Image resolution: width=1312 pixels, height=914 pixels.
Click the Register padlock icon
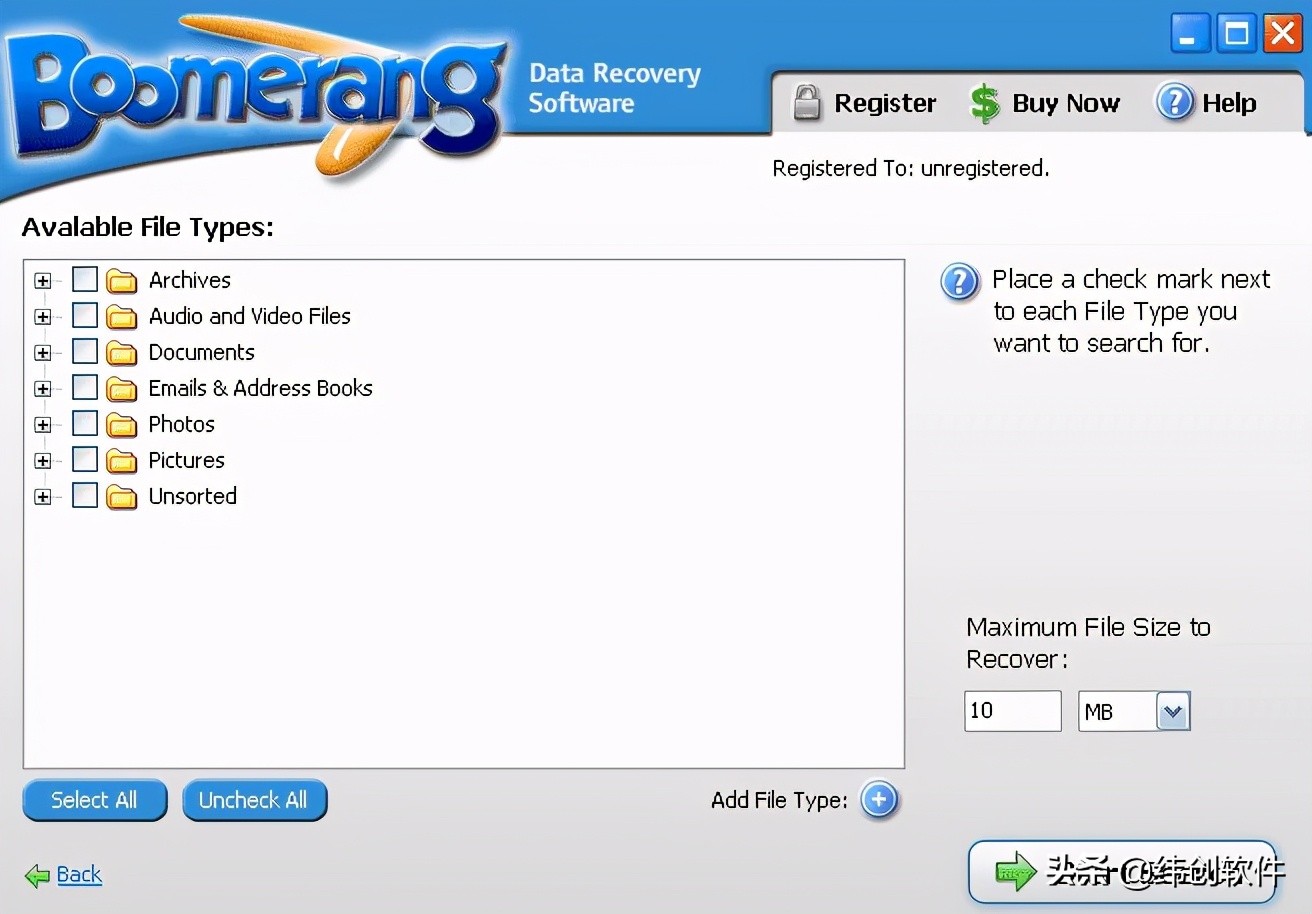[x=807, y=103]
